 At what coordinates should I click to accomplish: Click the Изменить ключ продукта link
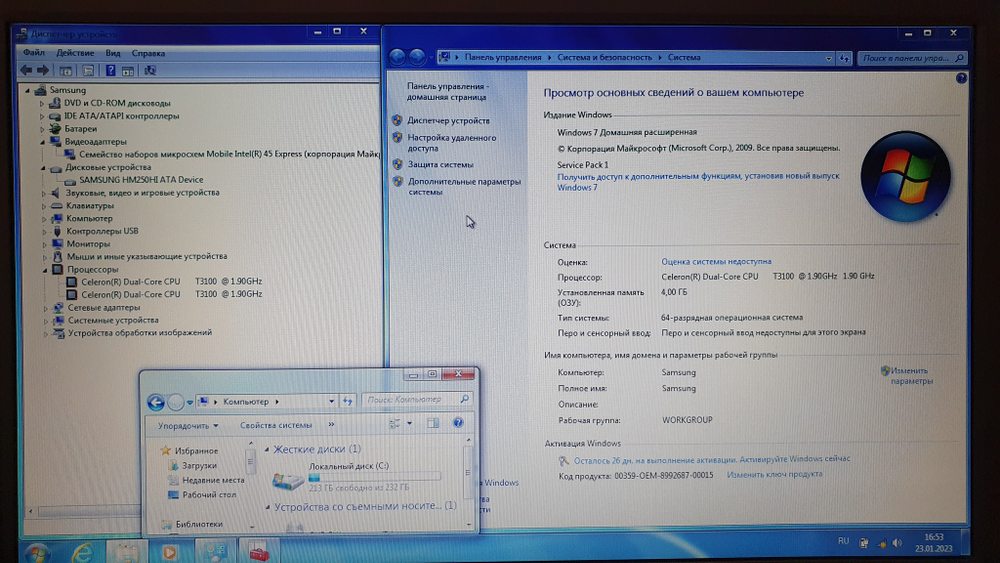pyautogui.click(x=774, y=475)
